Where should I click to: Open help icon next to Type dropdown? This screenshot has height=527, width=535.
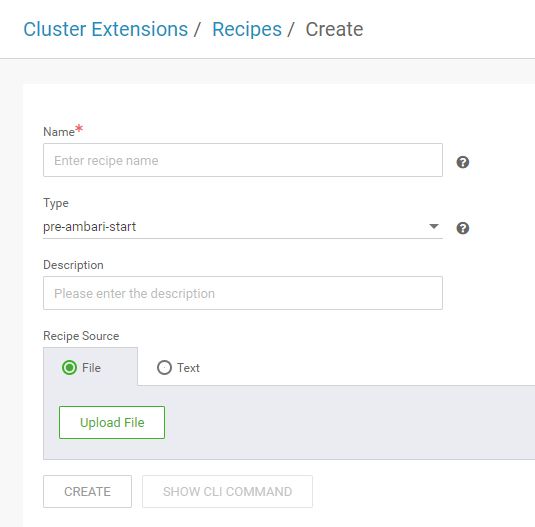[463, 228]
